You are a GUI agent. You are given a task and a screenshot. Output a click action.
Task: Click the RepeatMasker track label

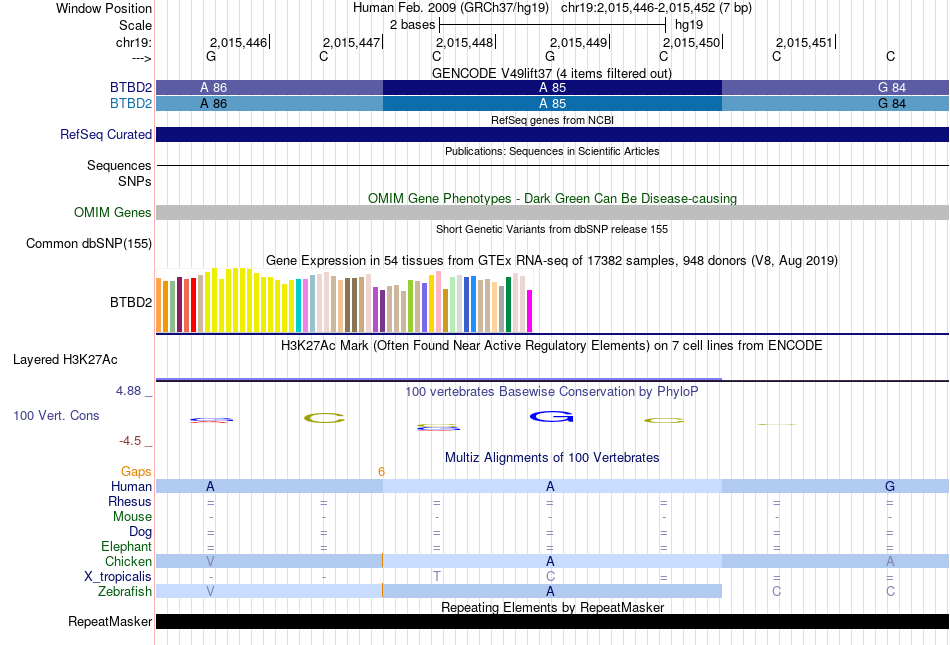point(110,621)
